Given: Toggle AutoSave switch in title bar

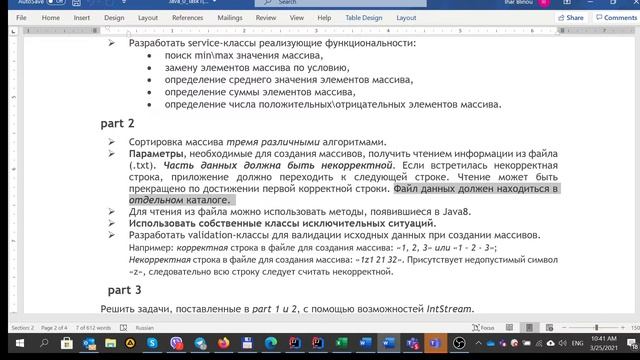Looking at the screenshot, I should 56,2.
